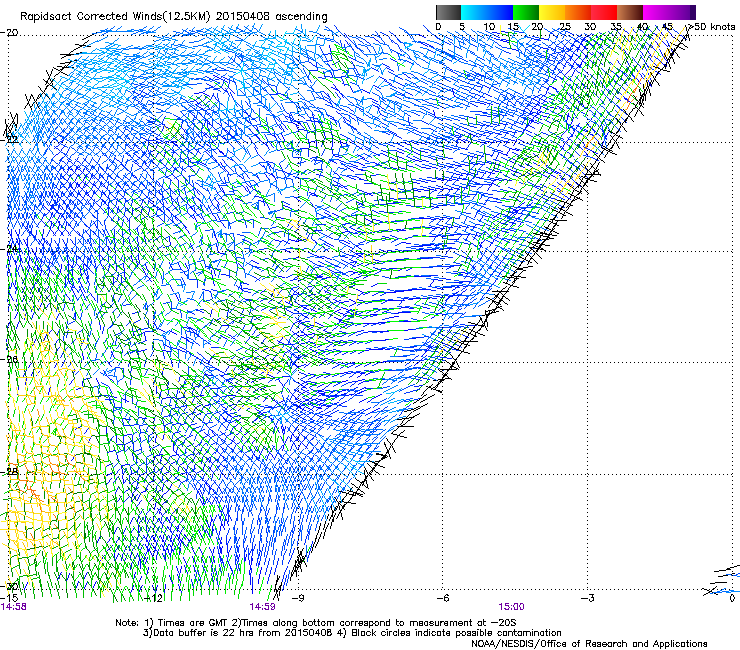
Task: Click the 14:59 time label
Action: click(x=262, y=607)
